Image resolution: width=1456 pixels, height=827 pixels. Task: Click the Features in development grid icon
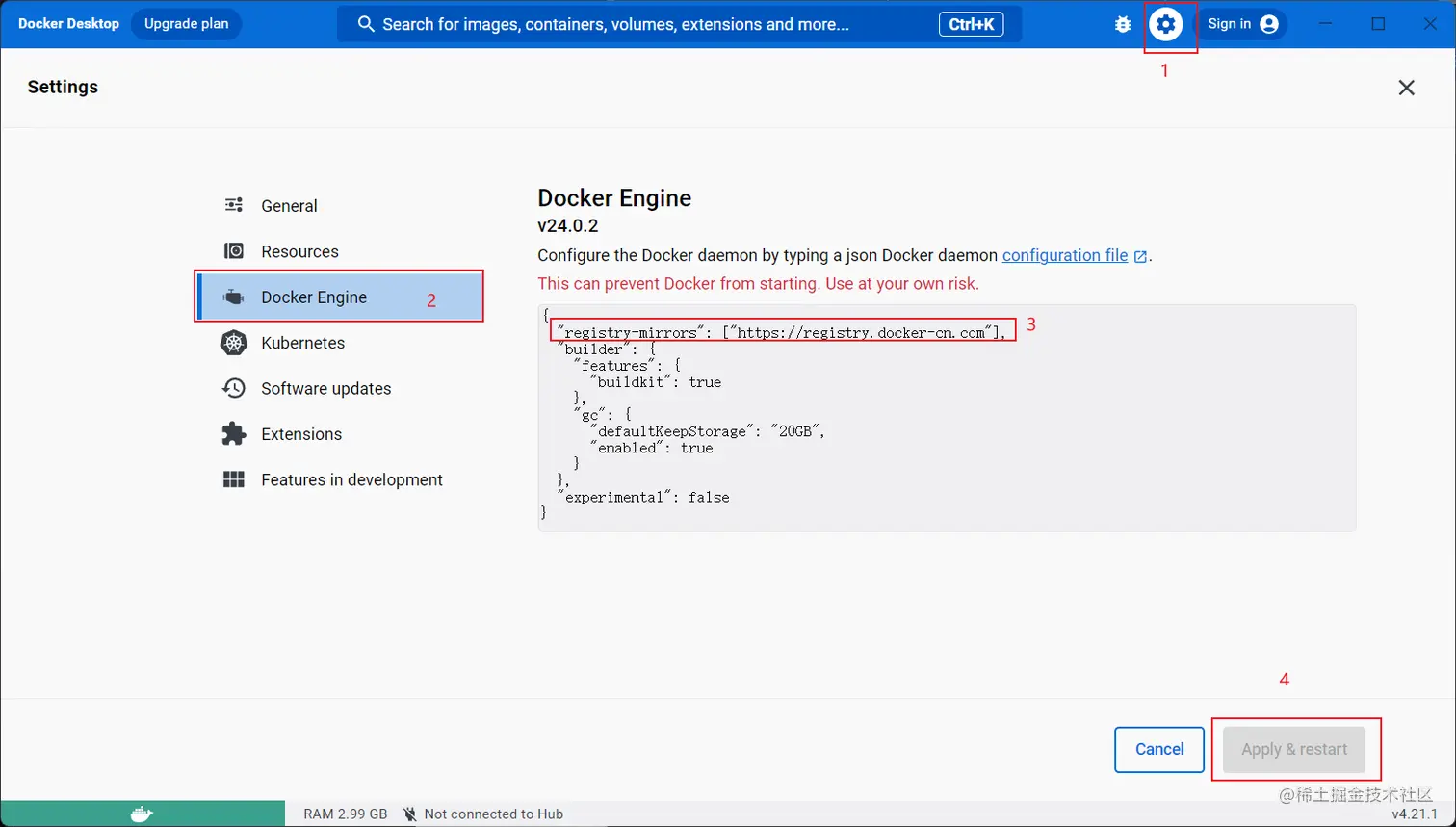(x=234, y=479)
